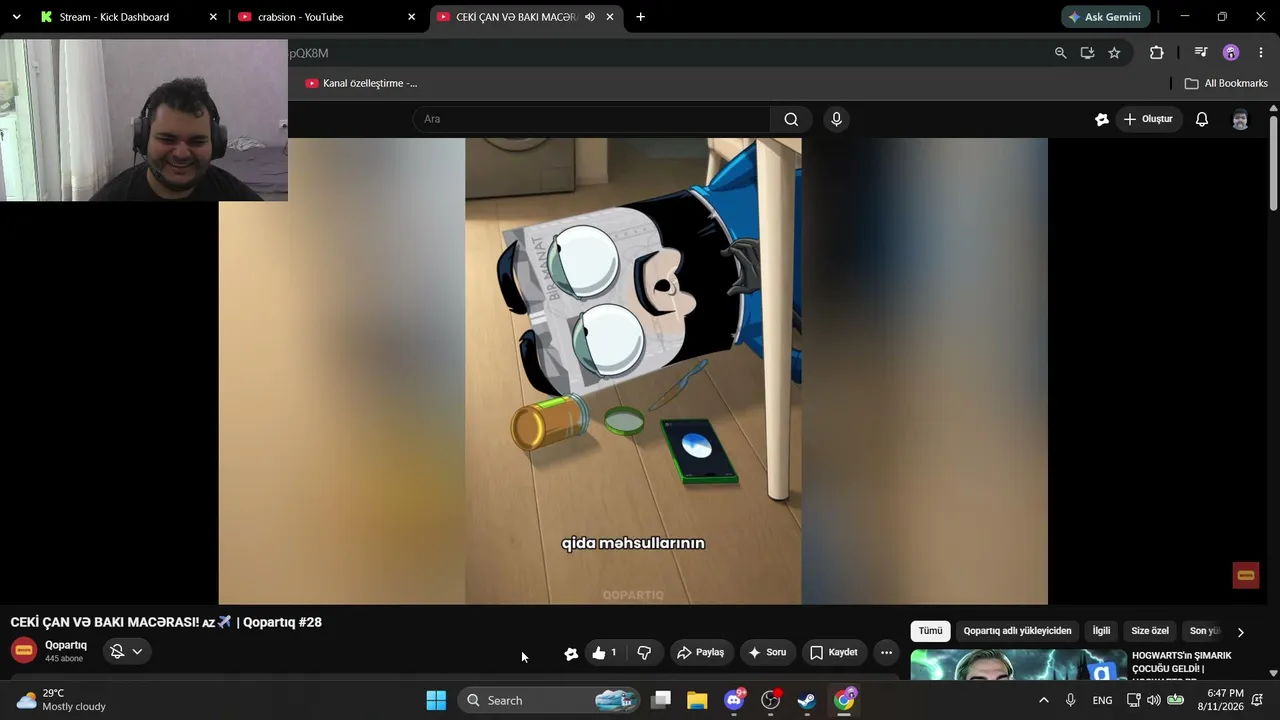This screenshot has width=1280, height=720.
Task: Mute the playing tab's audio speaker icon
Action: point(590,17)
